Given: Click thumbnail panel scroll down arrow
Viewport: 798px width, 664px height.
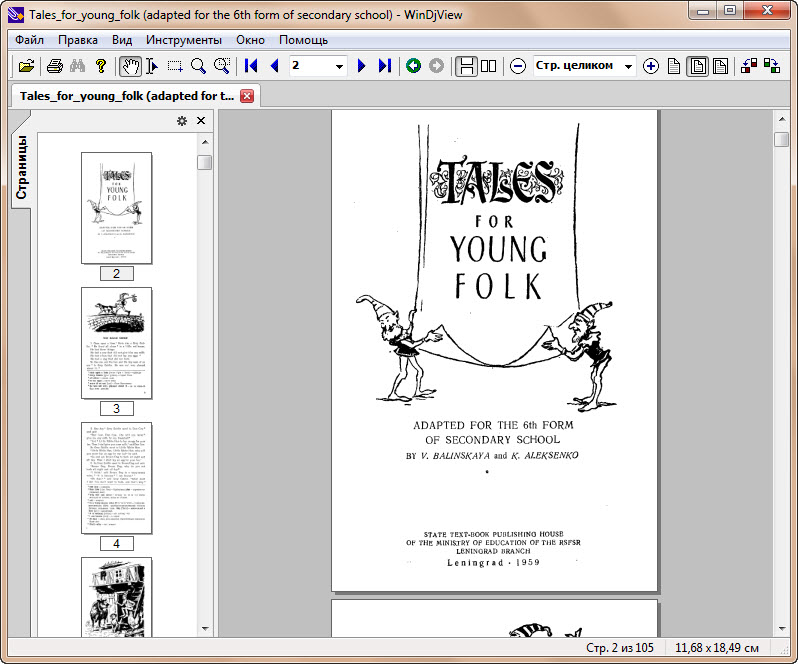Looking at the screenshot, I should [x=205, y=629].
